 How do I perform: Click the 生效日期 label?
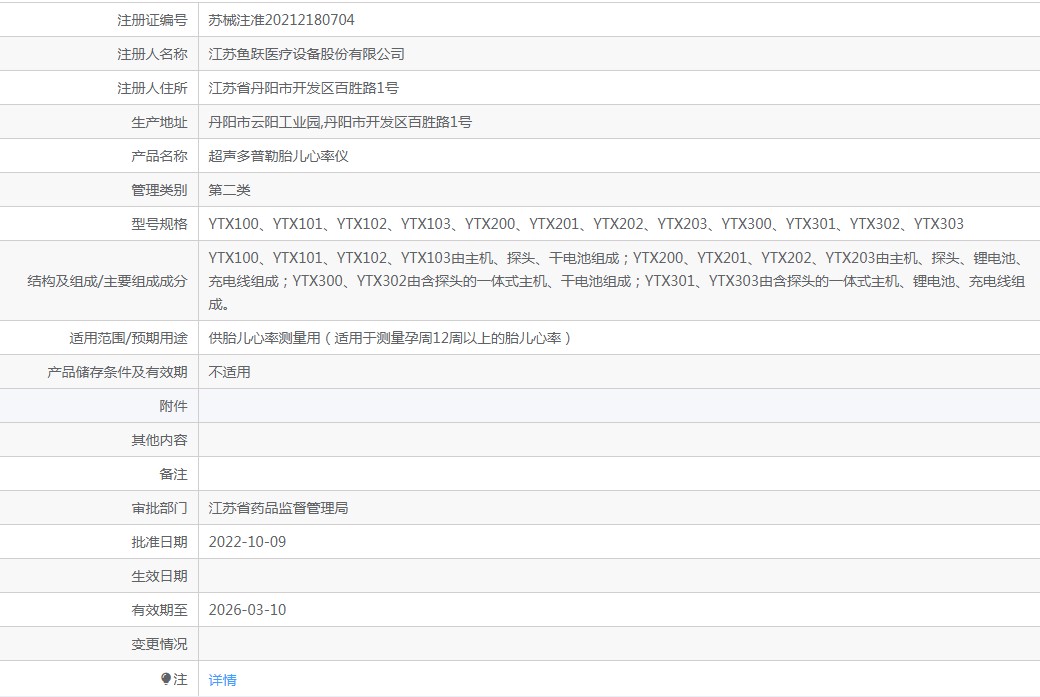159,576
